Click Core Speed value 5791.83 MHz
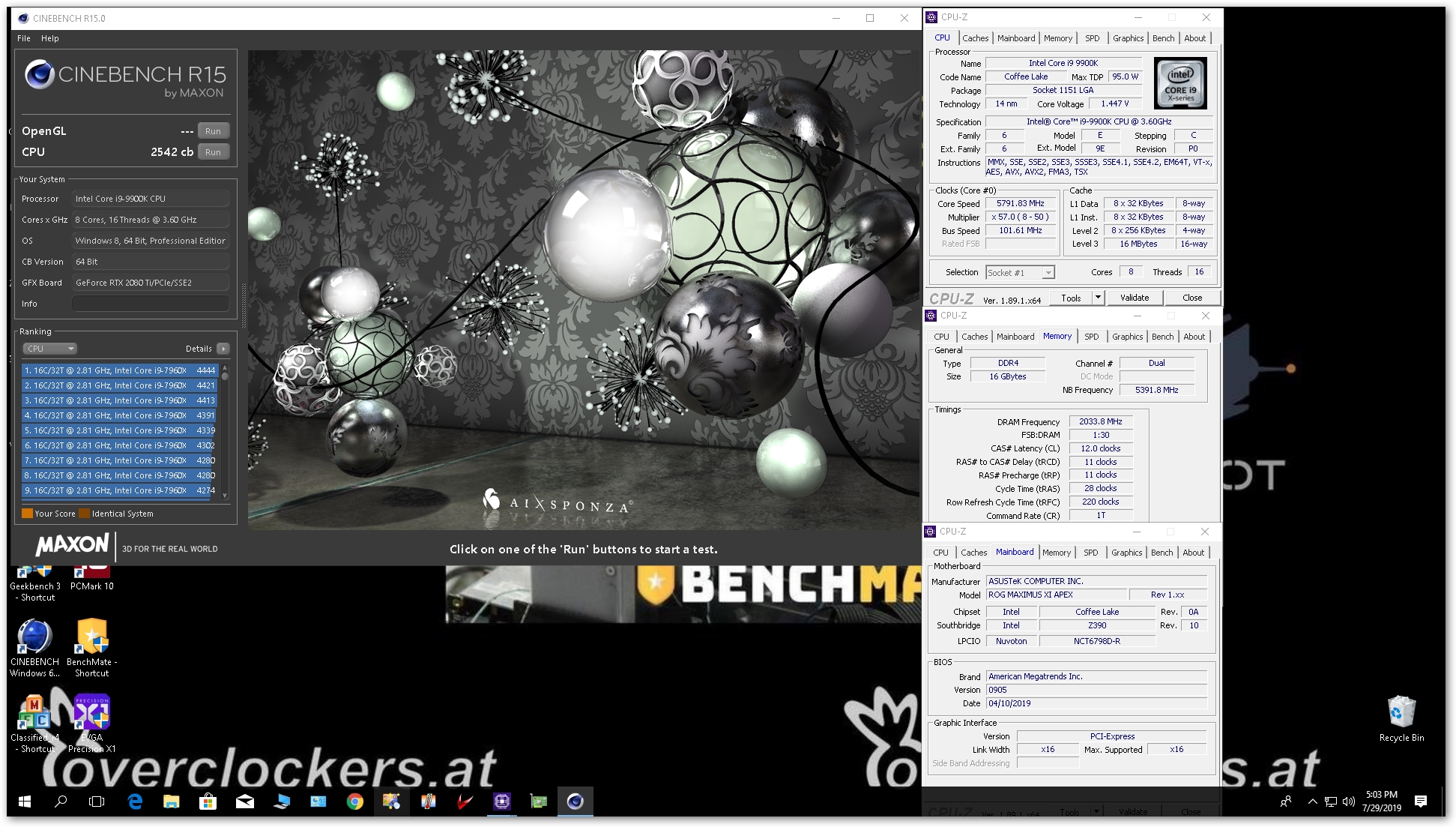 (1021, 204)
